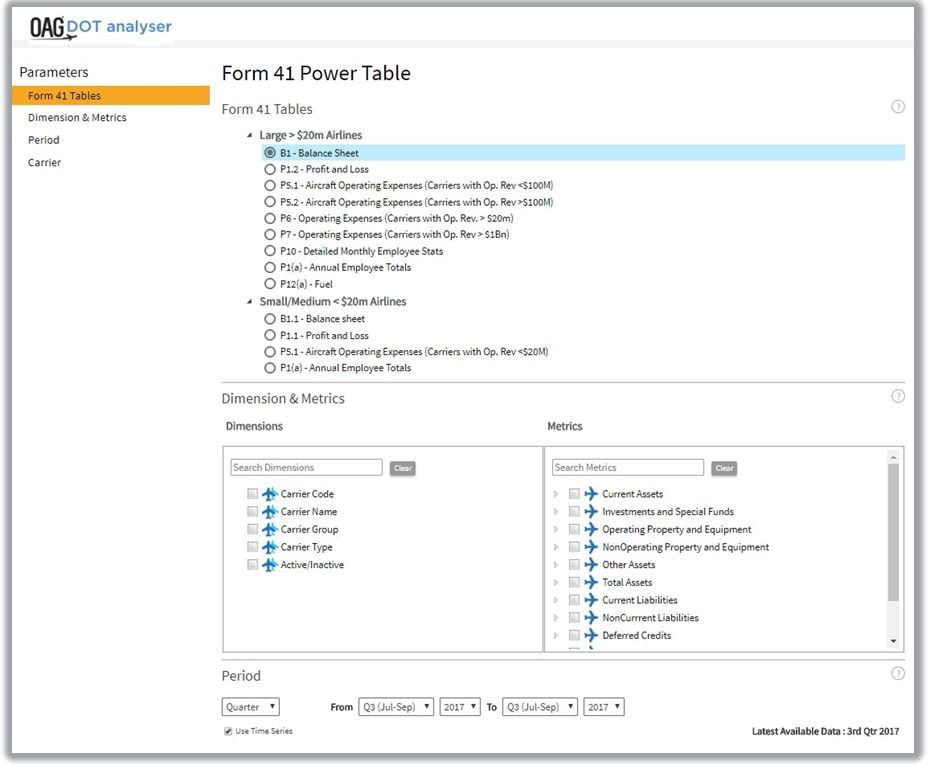The image size is (930, 764).
Task: Toggle the Use Time Series checkbox
Action: (228, 731)
